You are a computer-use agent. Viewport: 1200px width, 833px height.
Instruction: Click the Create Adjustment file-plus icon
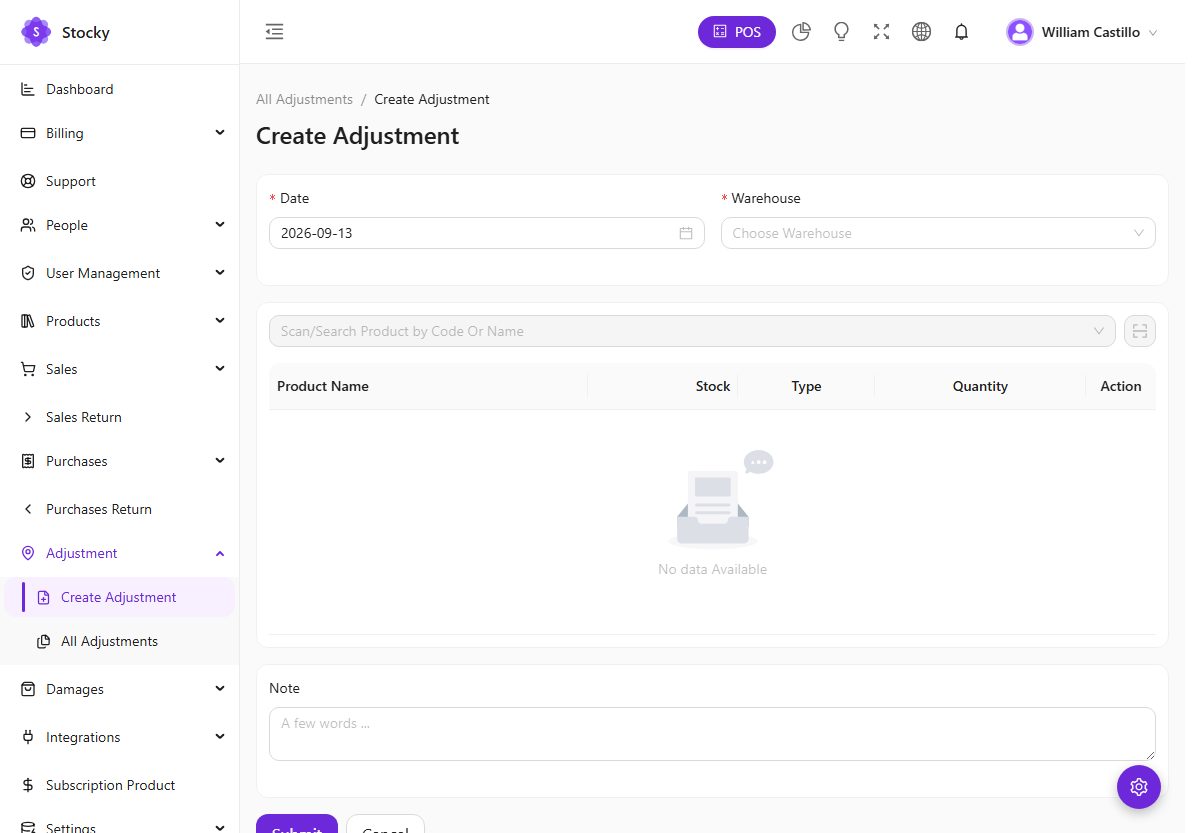click(43, 597)
